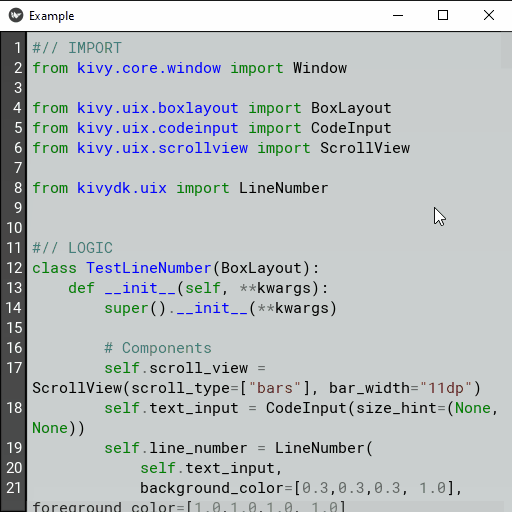Click 'self.line_number' on line 19
The image size is (512, 512).
click(x=176, y=448)
